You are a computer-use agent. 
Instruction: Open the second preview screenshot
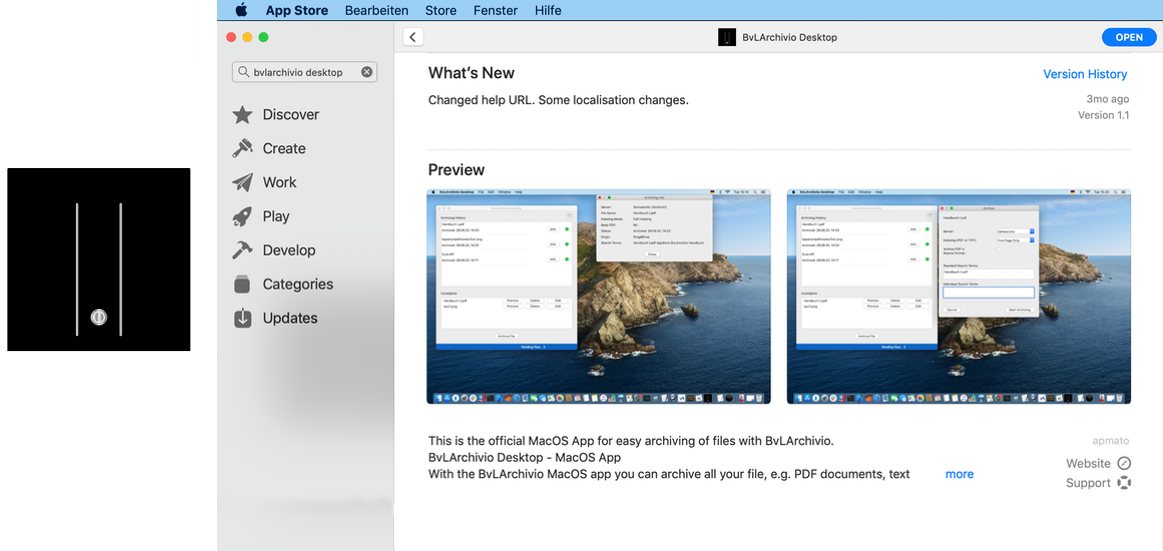coord(959,297)
